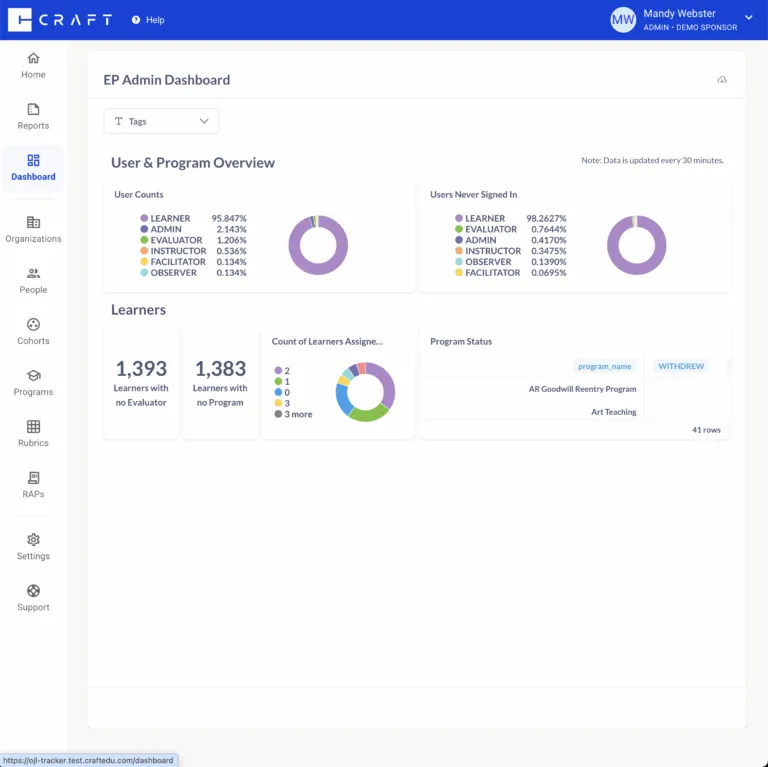
Task: Click the Home label in sidebar
Action: (x=33, y=74)
